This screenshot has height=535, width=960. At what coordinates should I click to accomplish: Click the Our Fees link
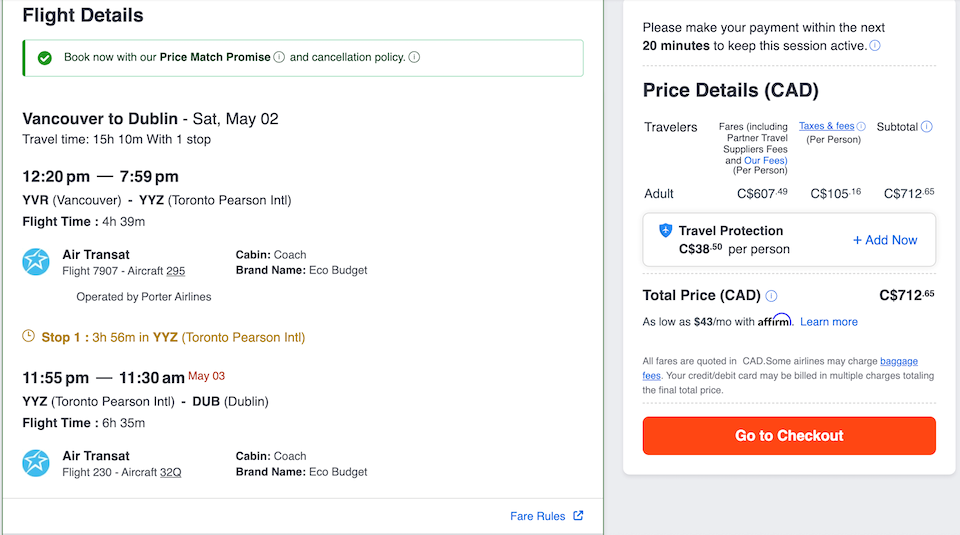click(x=765, y=160)
